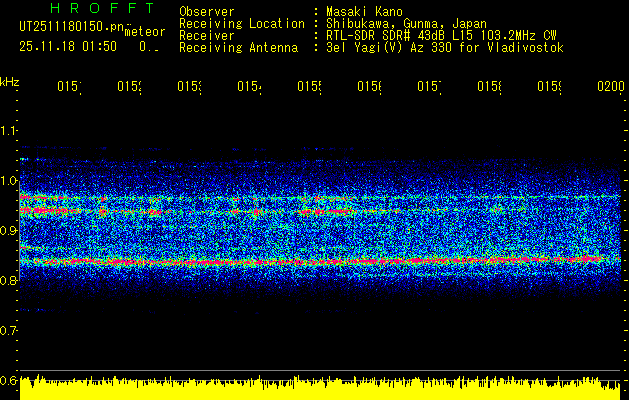Viewport: 629px width, 400px height.
Task: Click Shibukawa, Gunma, Japan text
Action: 406,24
